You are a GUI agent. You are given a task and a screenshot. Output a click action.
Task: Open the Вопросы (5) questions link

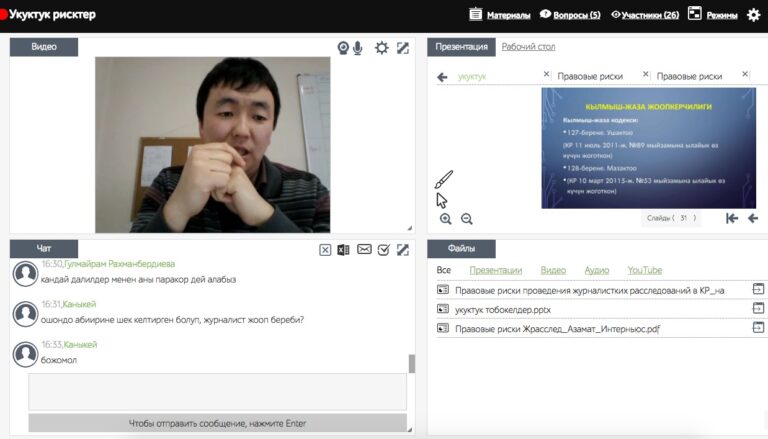pyautogui.click(x=570, y=15)
